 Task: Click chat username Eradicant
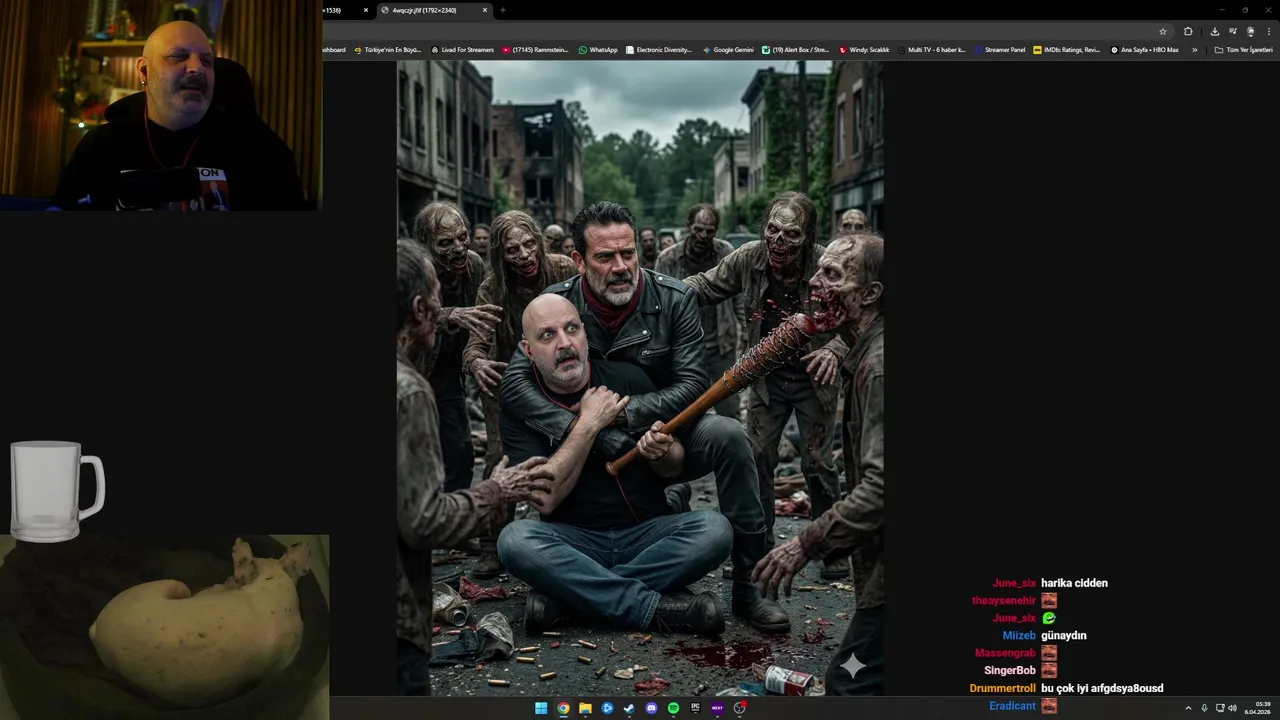[x=1012, y=706]
